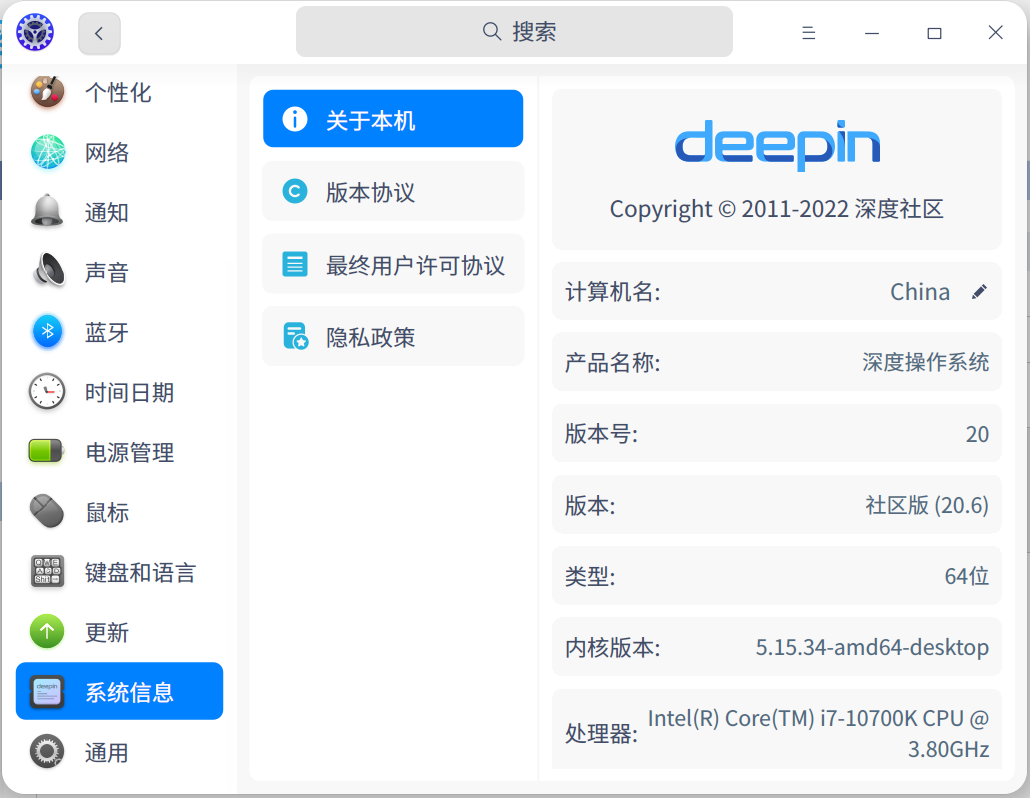Viewport: 1030px width, 798px height.
Task: Click the 鼠标 sidebar label
Action: pyautogui.click(x=107, y=512)
